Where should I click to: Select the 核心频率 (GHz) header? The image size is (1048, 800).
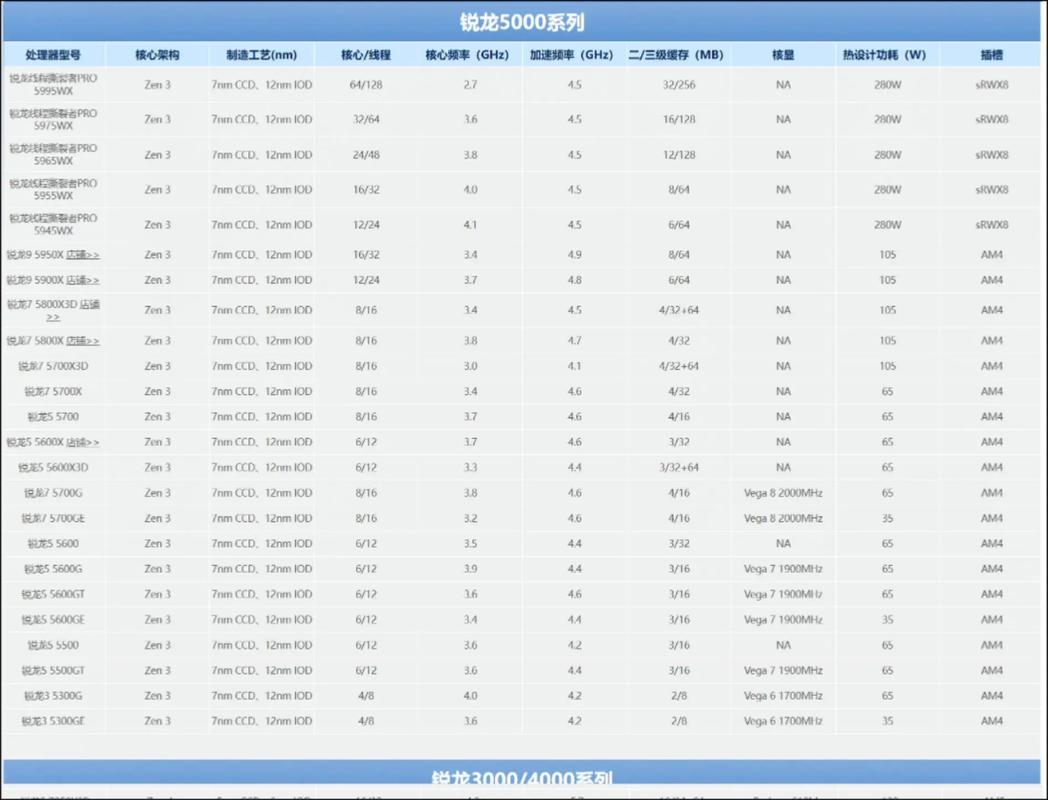pyautogui.click(x=470, y=55)
